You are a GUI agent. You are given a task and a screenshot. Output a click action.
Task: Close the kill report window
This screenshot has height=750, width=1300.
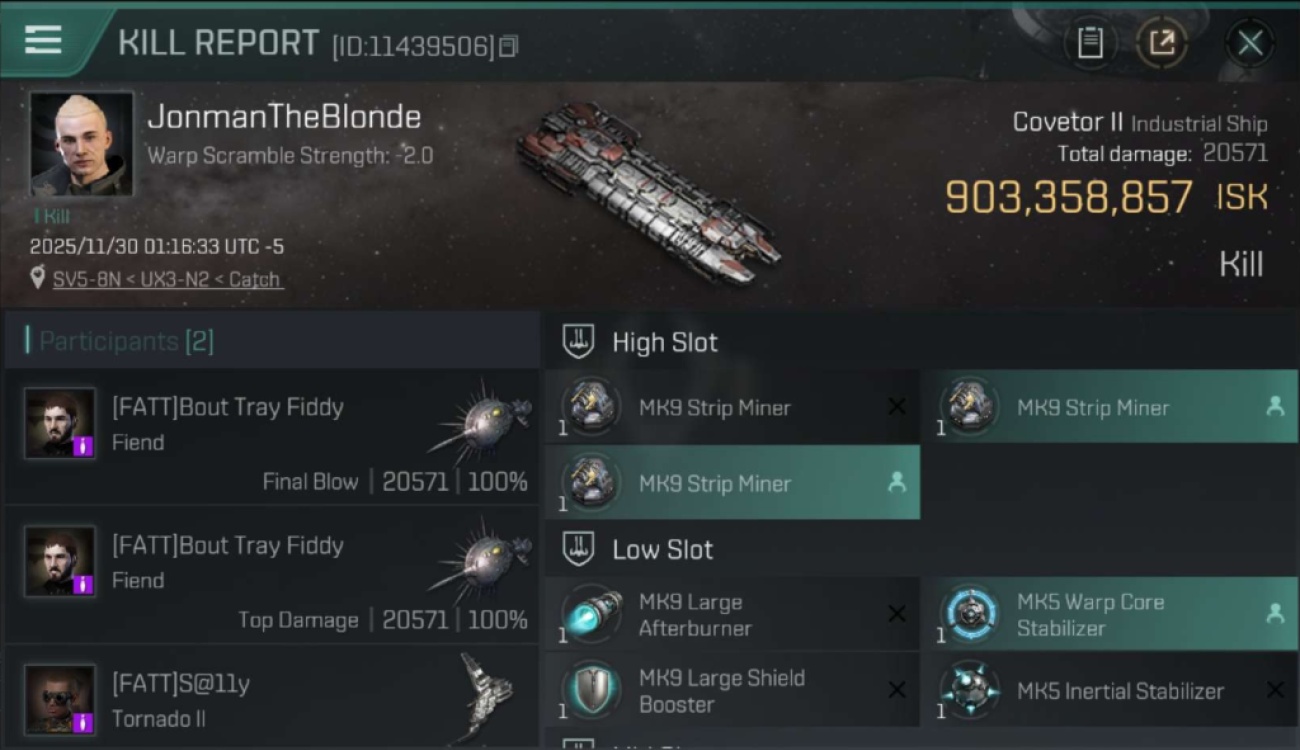coord(1249,42)
